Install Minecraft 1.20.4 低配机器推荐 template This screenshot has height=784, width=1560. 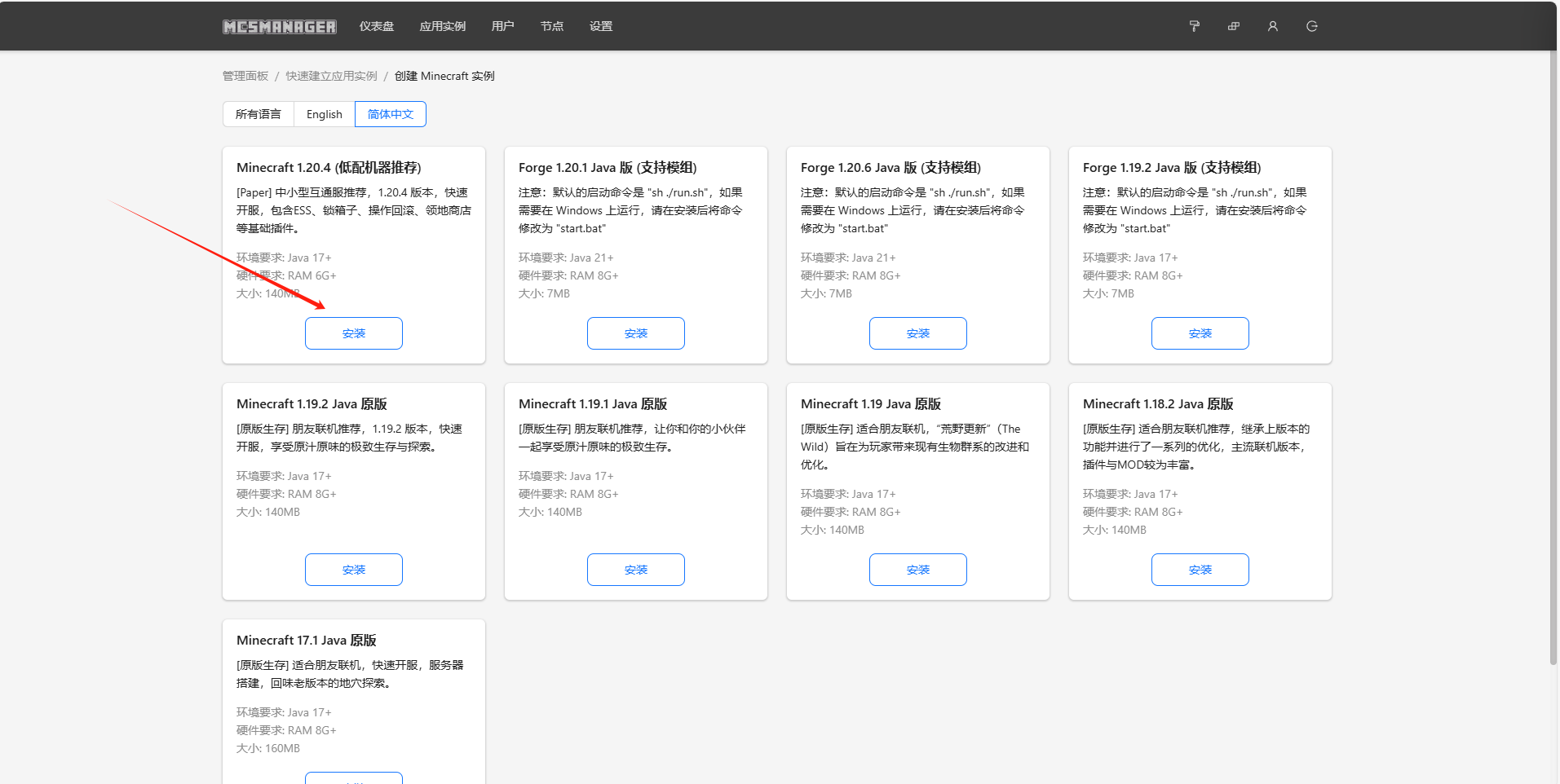point(354,333)
